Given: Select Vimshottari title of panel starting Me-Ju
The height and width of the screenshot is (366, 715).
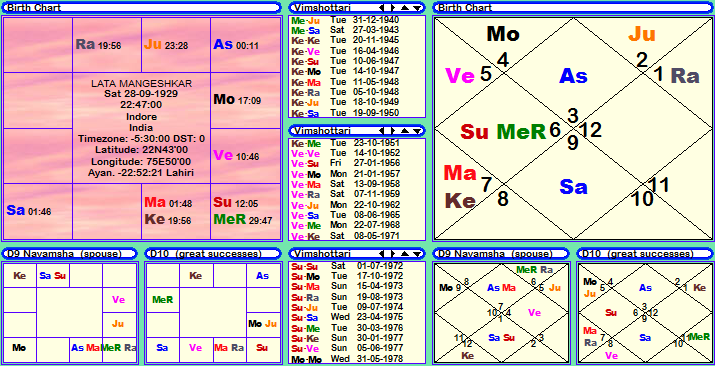Looking at the screenshot, I should click(x=322, y=8).
